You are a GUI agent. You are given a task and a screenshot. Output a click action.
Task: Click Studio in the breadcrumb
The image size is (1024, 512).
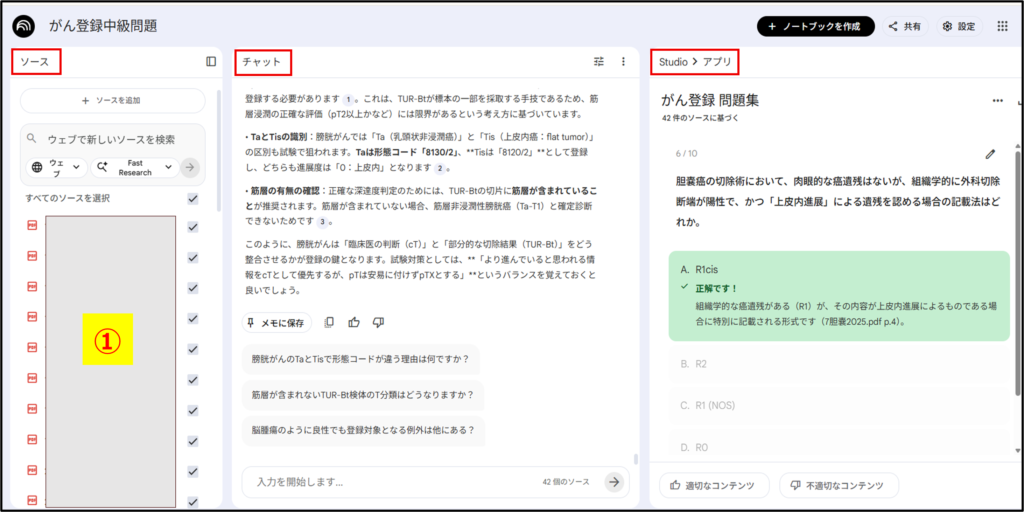coord(672,62)
